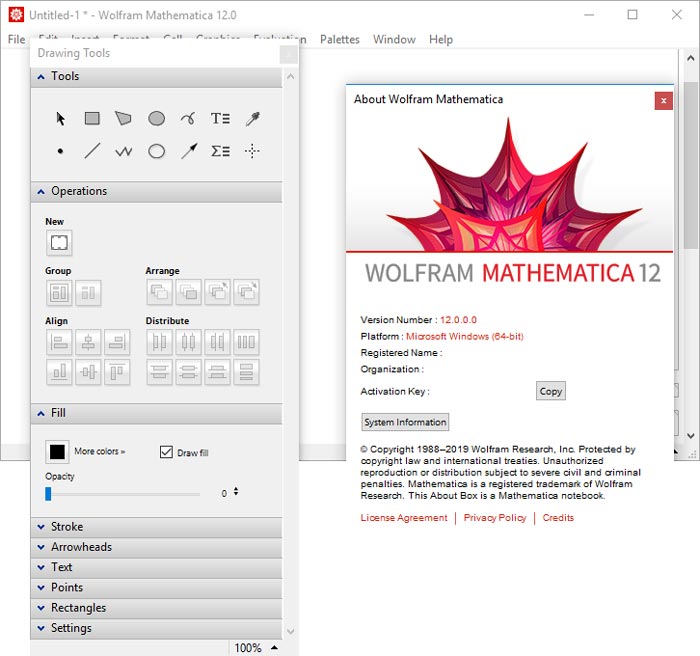Open the Privacy Policy link
Screen dimensions: 700x656
(495, 518)
